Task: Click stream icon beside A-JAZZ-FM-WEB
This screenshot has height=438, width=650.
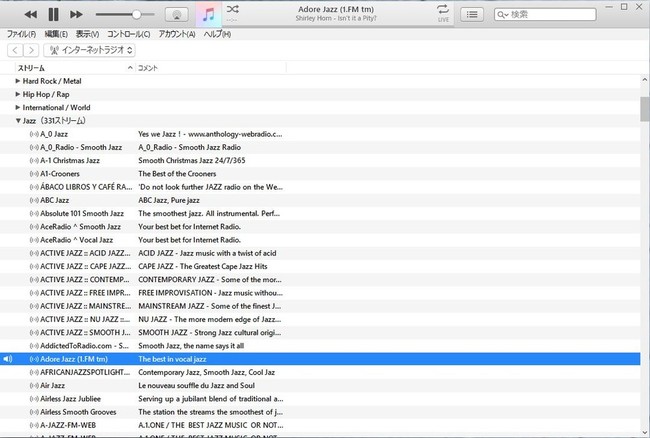Action: click(x=34, y=426)
